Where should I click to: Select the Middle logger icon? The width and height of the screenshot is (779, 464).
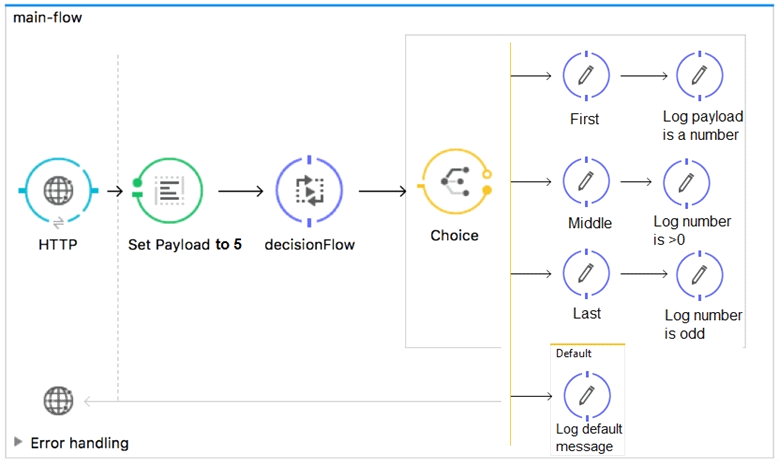(x=586, y=181)
